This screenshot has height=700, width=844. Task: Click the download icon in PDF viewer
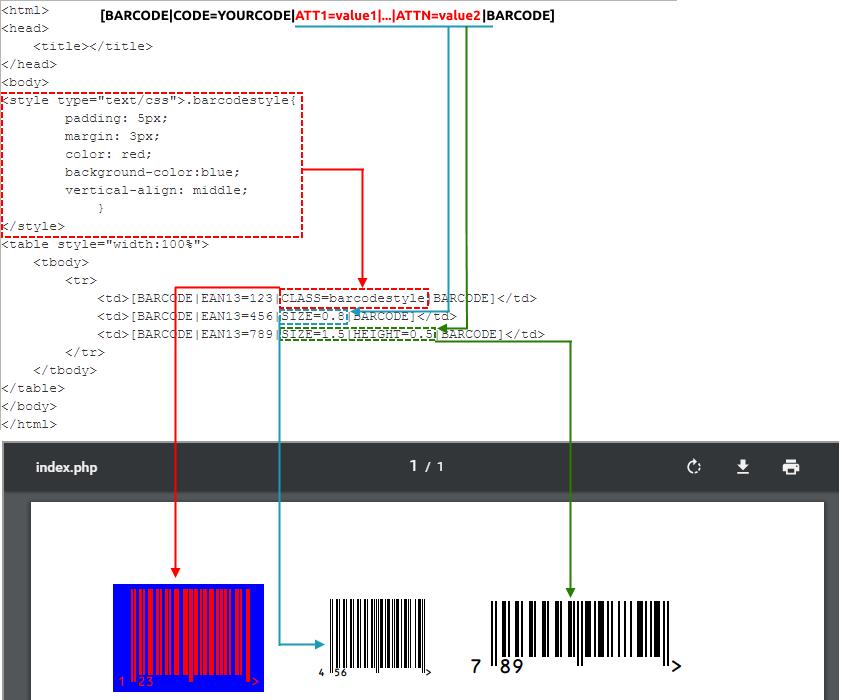click(x=743, y=467)
